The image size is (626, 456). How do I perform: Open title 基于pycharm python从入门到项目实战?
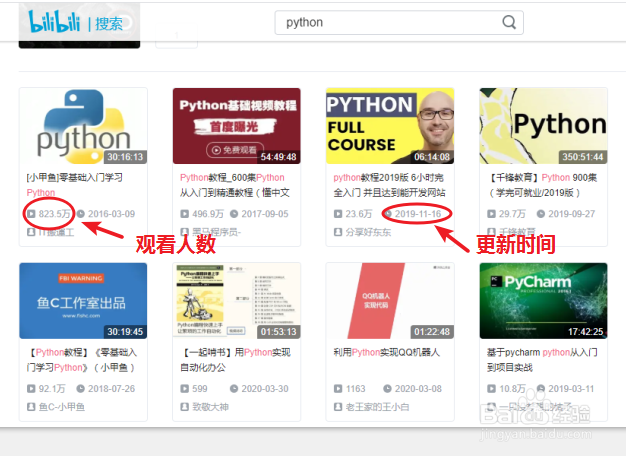[x=542, y=360]
